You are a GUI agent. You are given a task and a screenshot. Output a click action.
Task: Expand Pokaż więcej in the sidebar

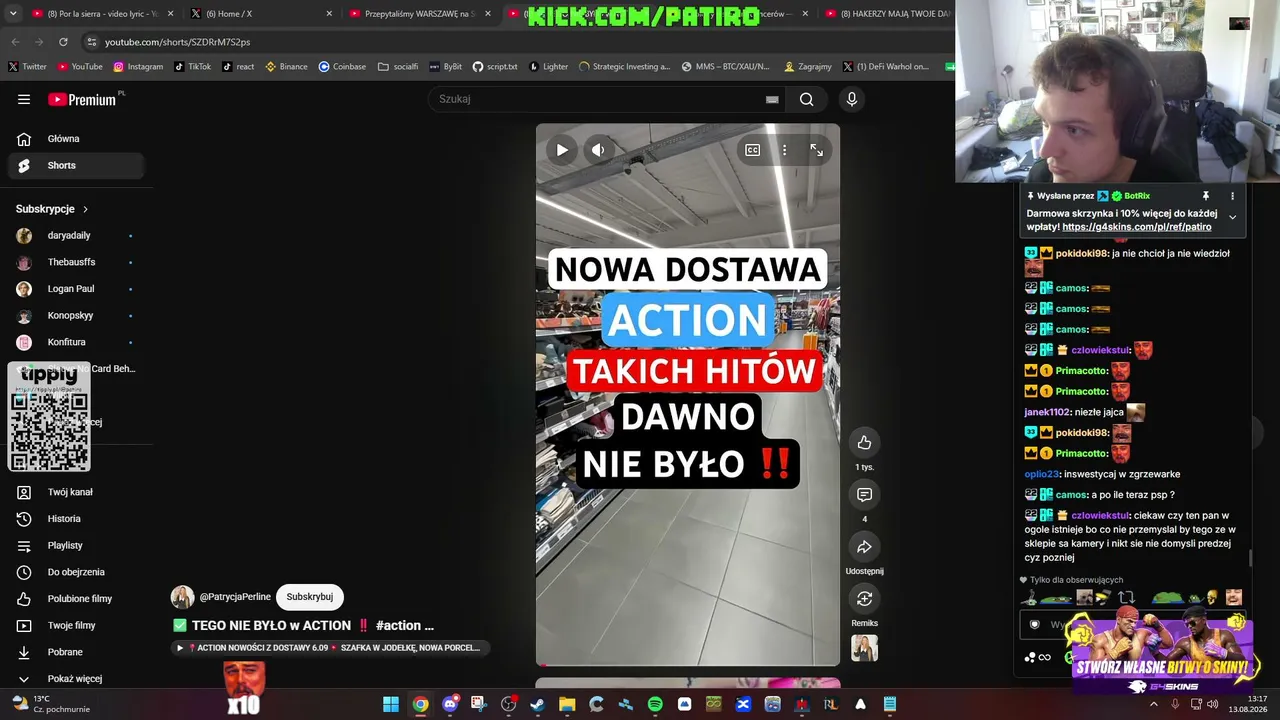point(76,679)
